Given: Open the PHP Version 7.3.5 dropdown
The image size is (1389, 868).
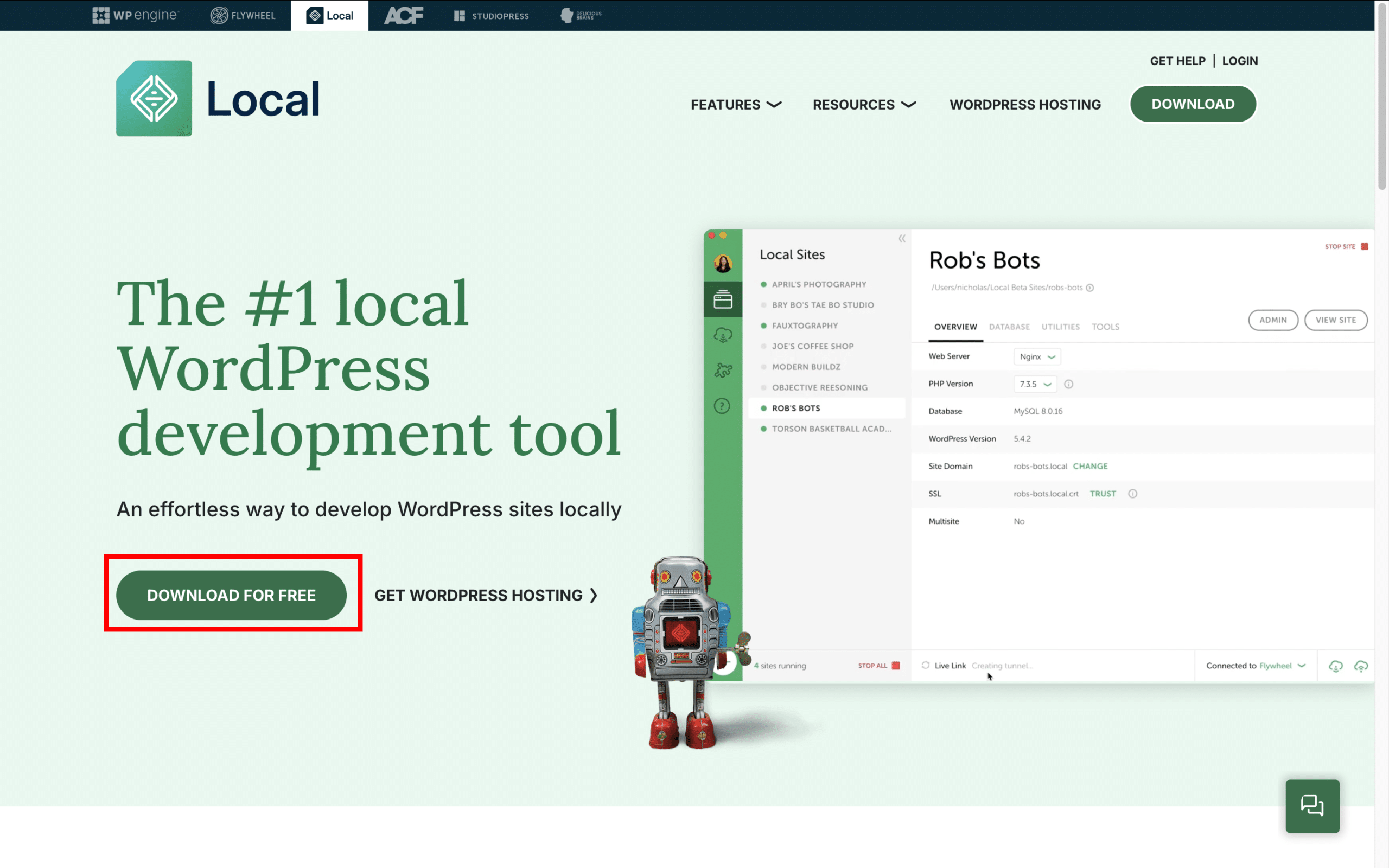Looking at the screenshot, I should (x=1035, y=384).
